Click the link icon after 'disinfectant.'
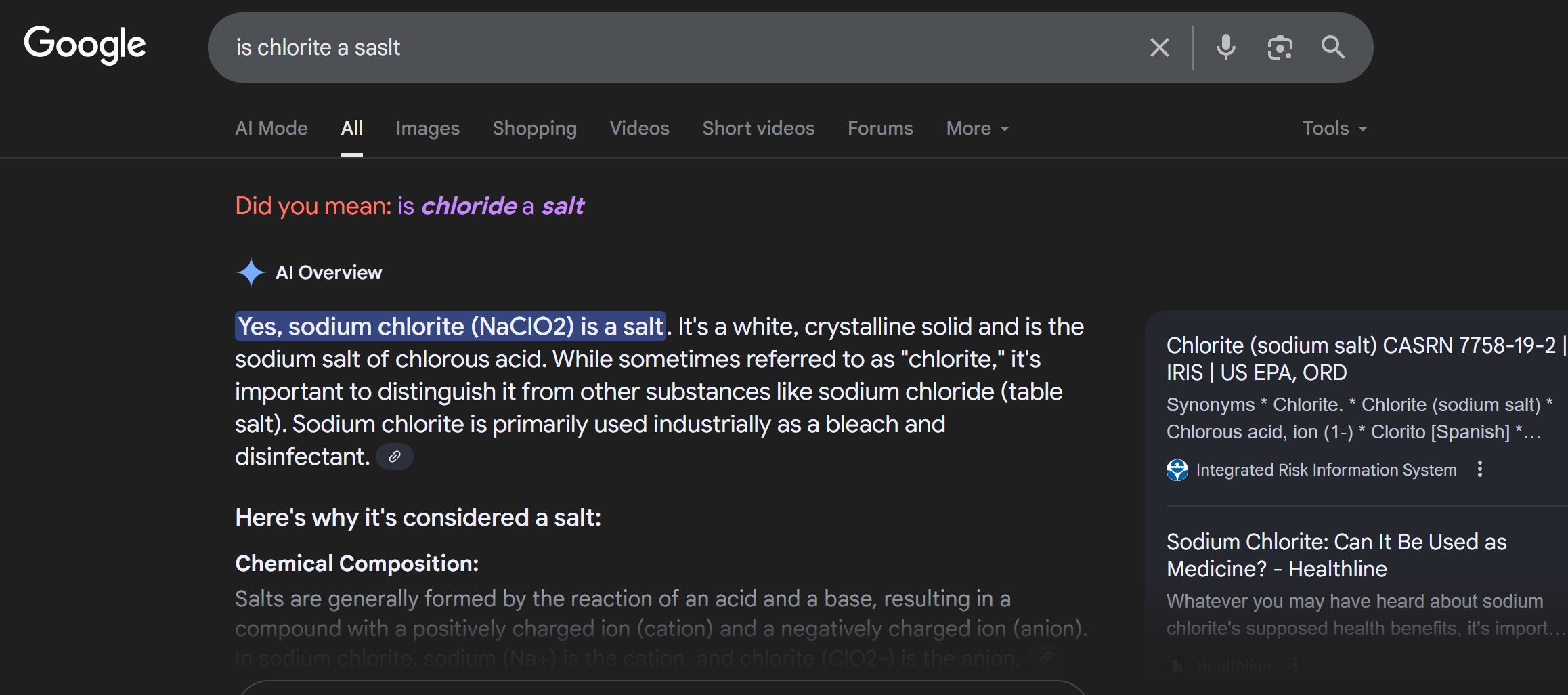Viewport: 1568px width, 695px height. tap(394, 457)
